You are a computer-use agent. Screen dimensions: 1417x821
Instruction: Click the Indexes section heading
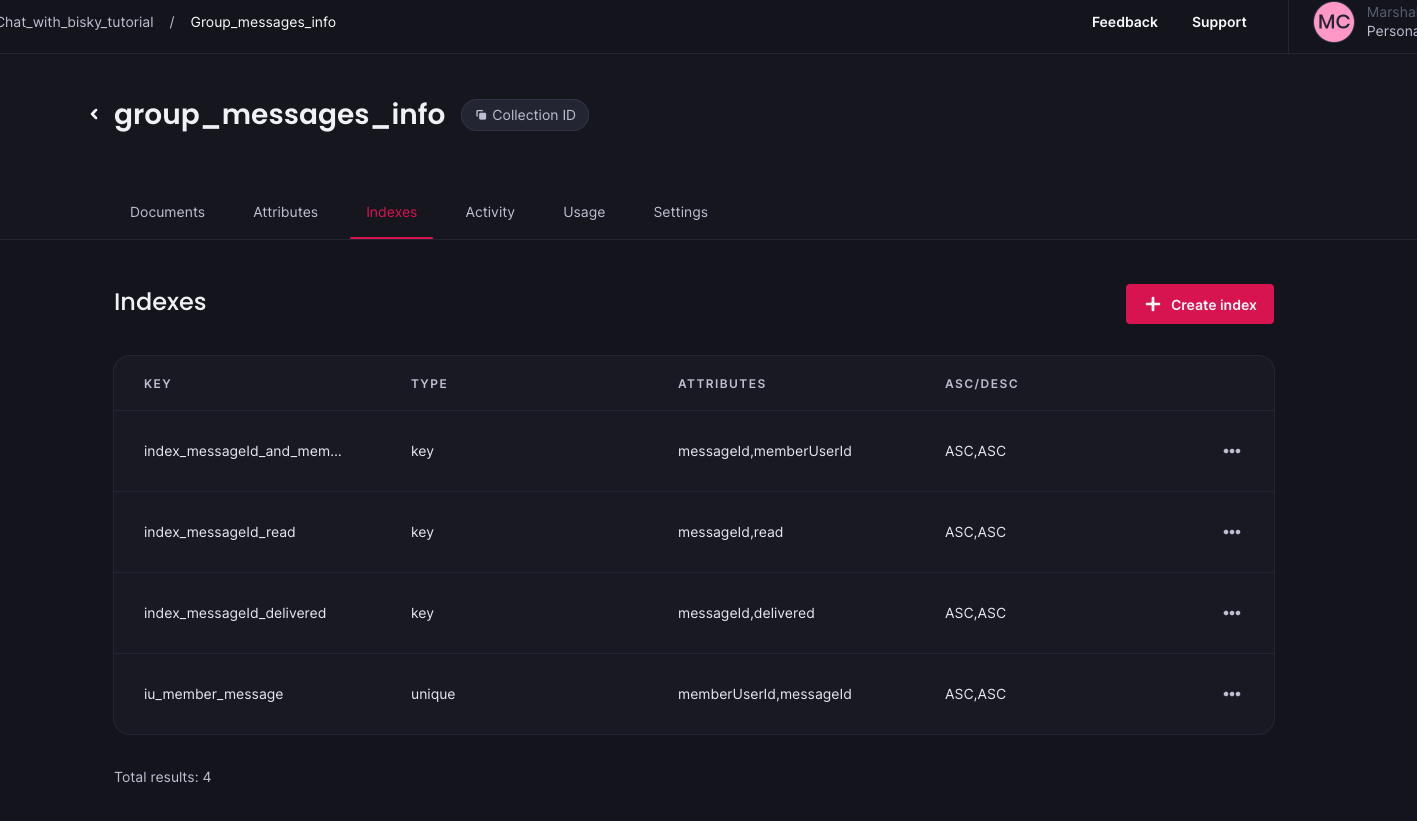pos(160,302)
